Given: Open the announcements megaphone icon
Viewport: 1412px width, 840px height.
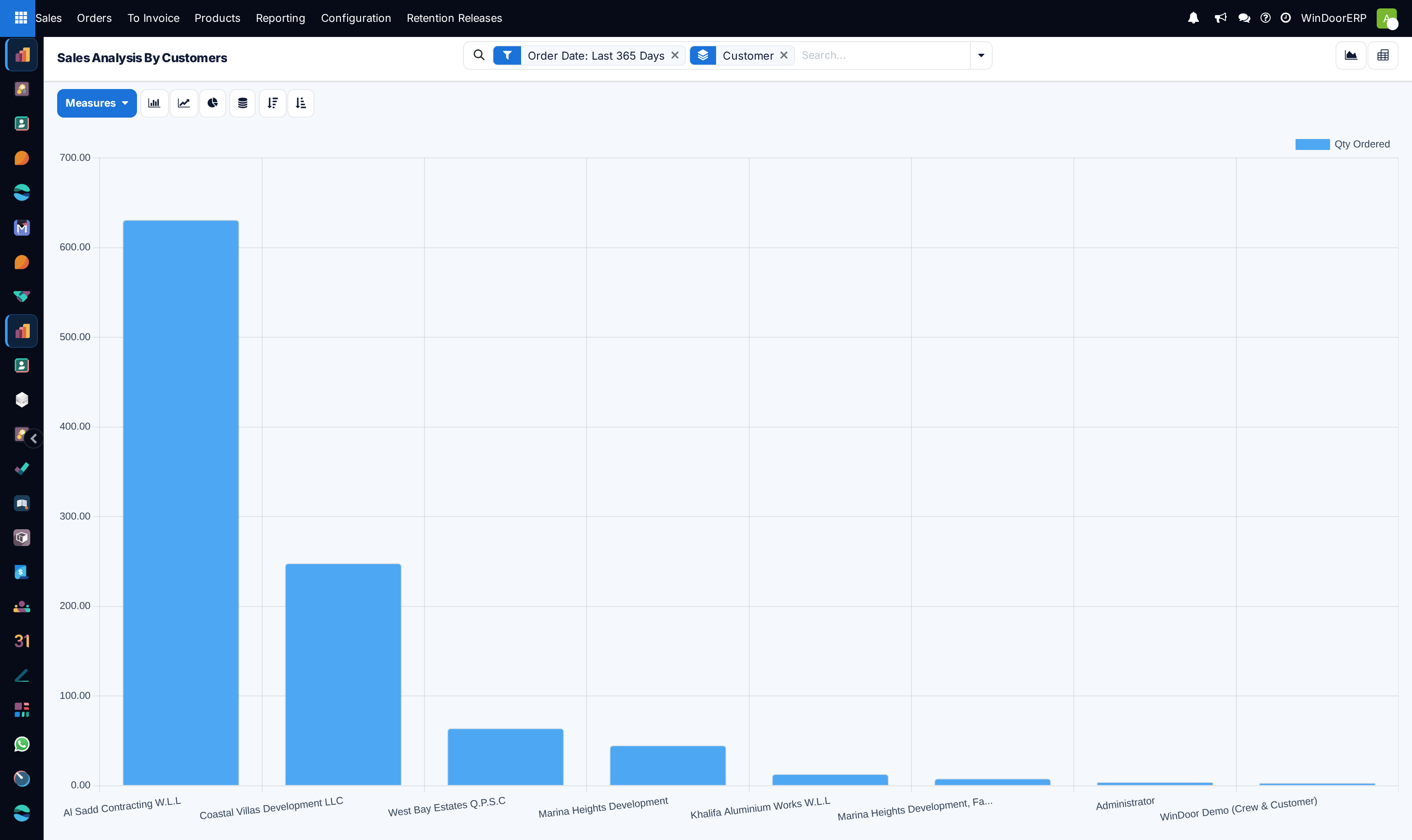Looking at the screenshot, I should pos(1220,18).
